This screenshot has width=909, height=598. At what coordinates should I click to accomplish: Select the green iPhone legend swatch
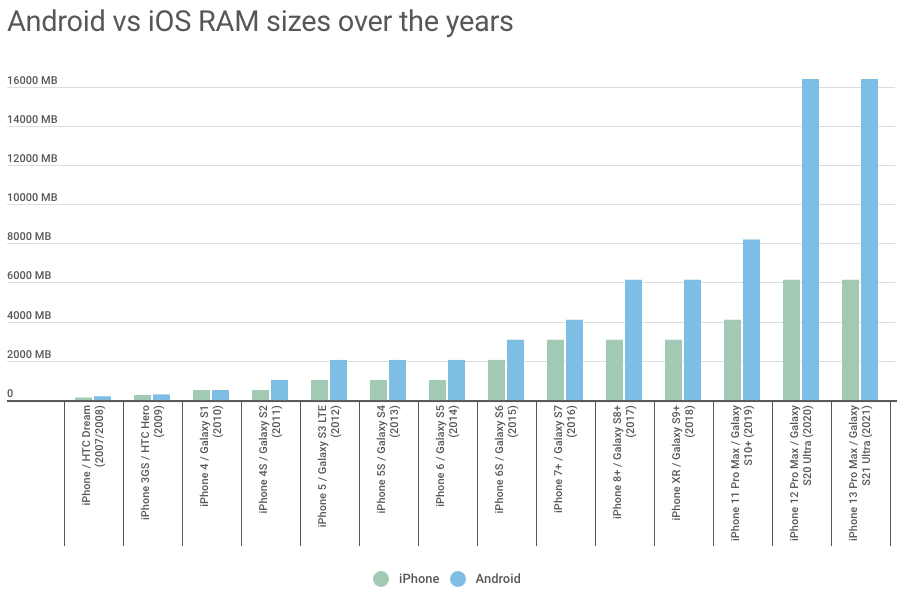381,579
